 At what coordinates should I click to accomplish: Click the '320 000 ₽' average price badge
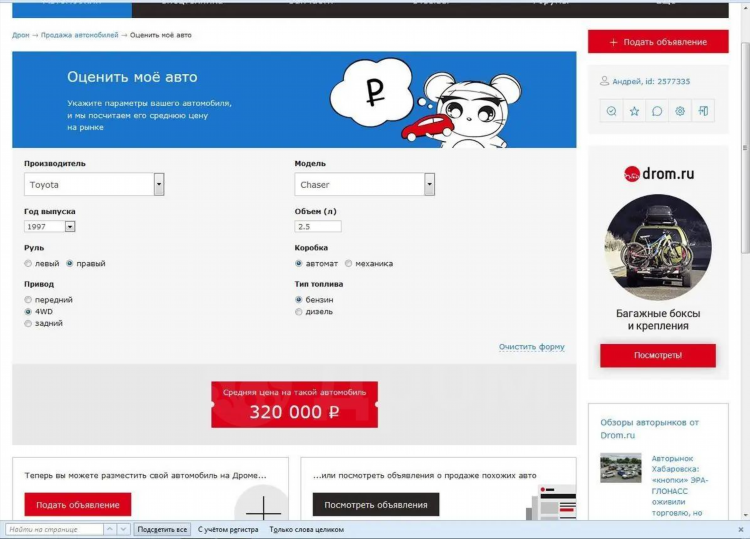(295, 405)
